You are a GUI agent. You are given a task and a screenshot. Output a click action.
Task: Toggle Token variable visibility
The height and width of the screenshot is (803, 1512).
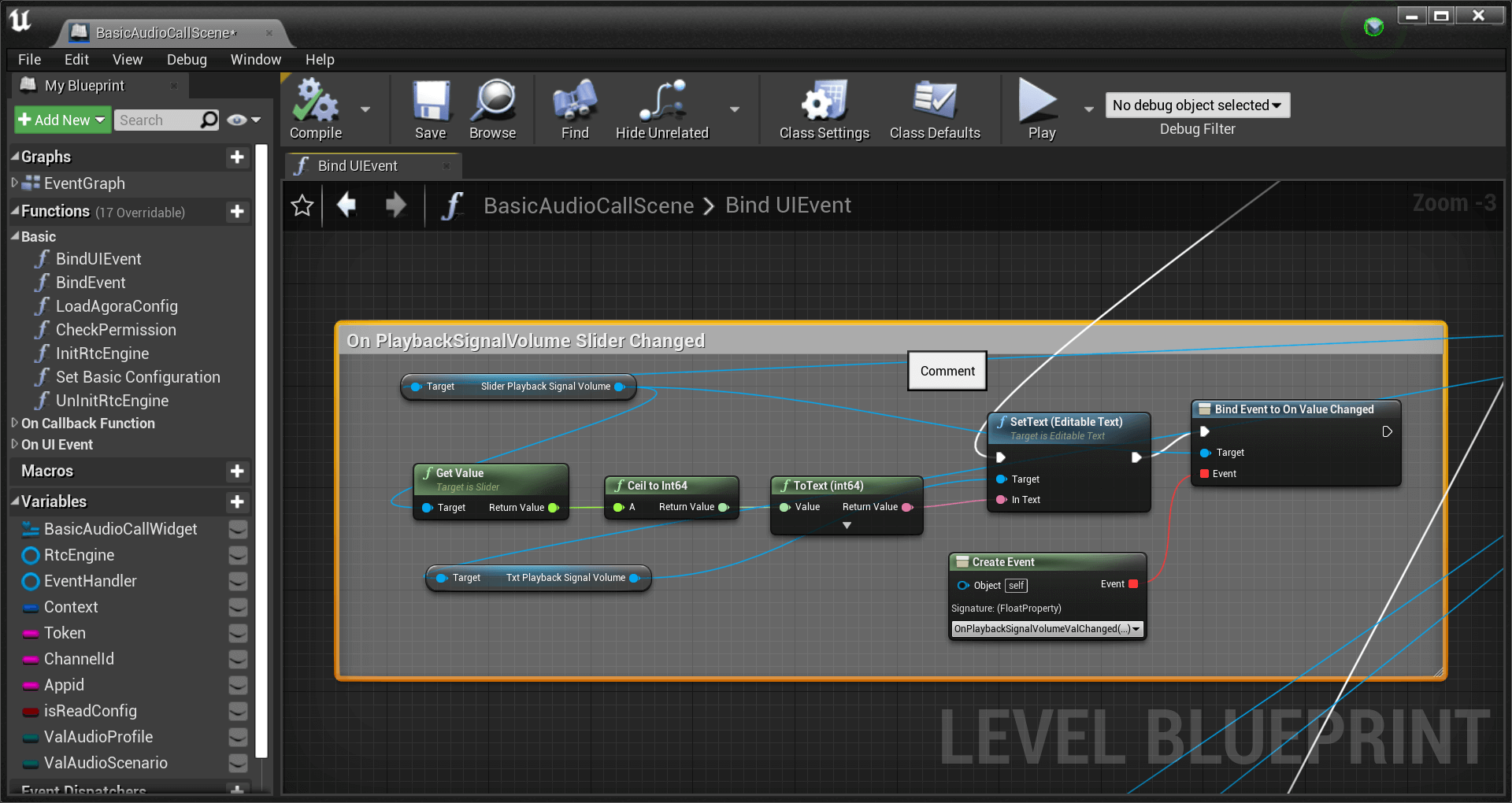pos(238,634)
